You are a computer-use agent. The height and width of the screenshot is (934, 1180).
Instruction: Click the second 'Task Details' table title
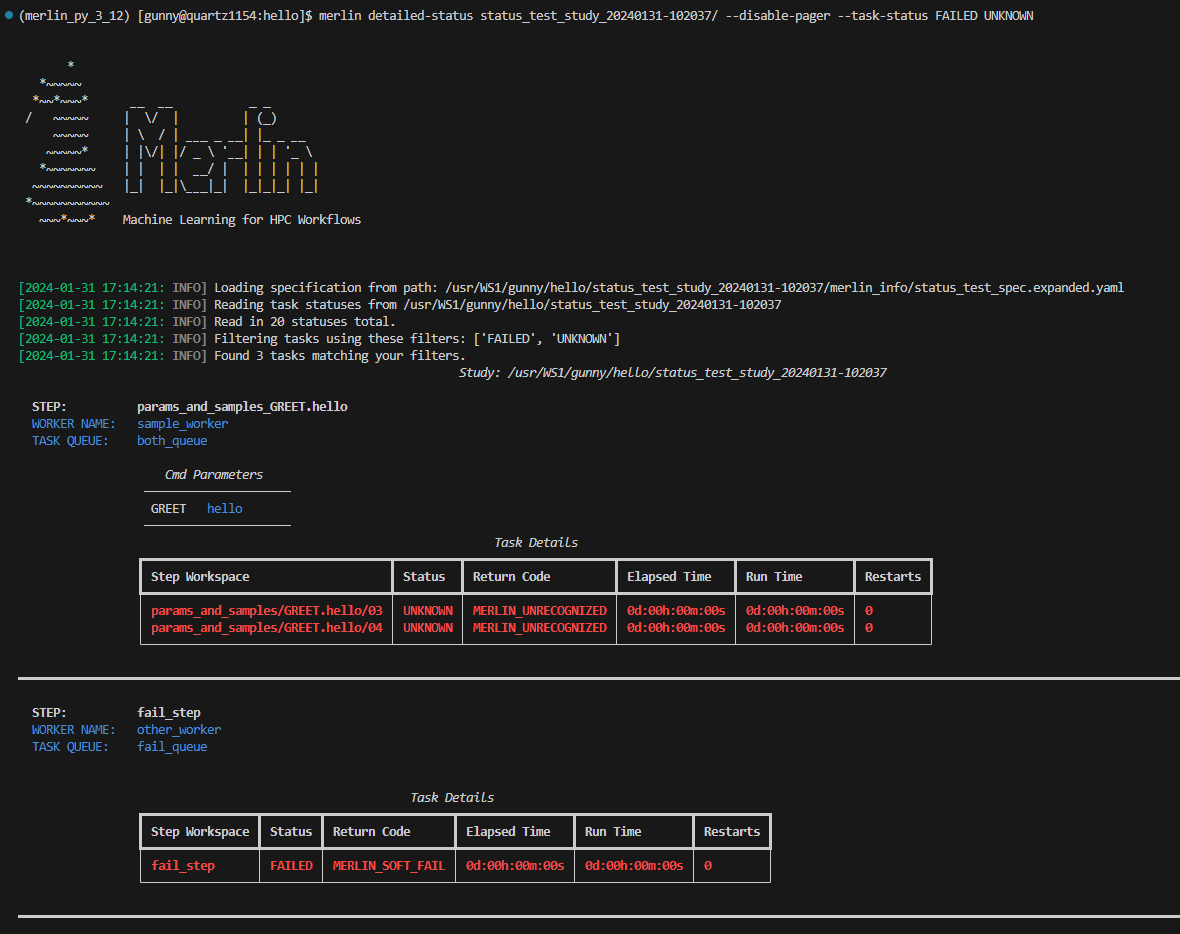click(452, 798)
